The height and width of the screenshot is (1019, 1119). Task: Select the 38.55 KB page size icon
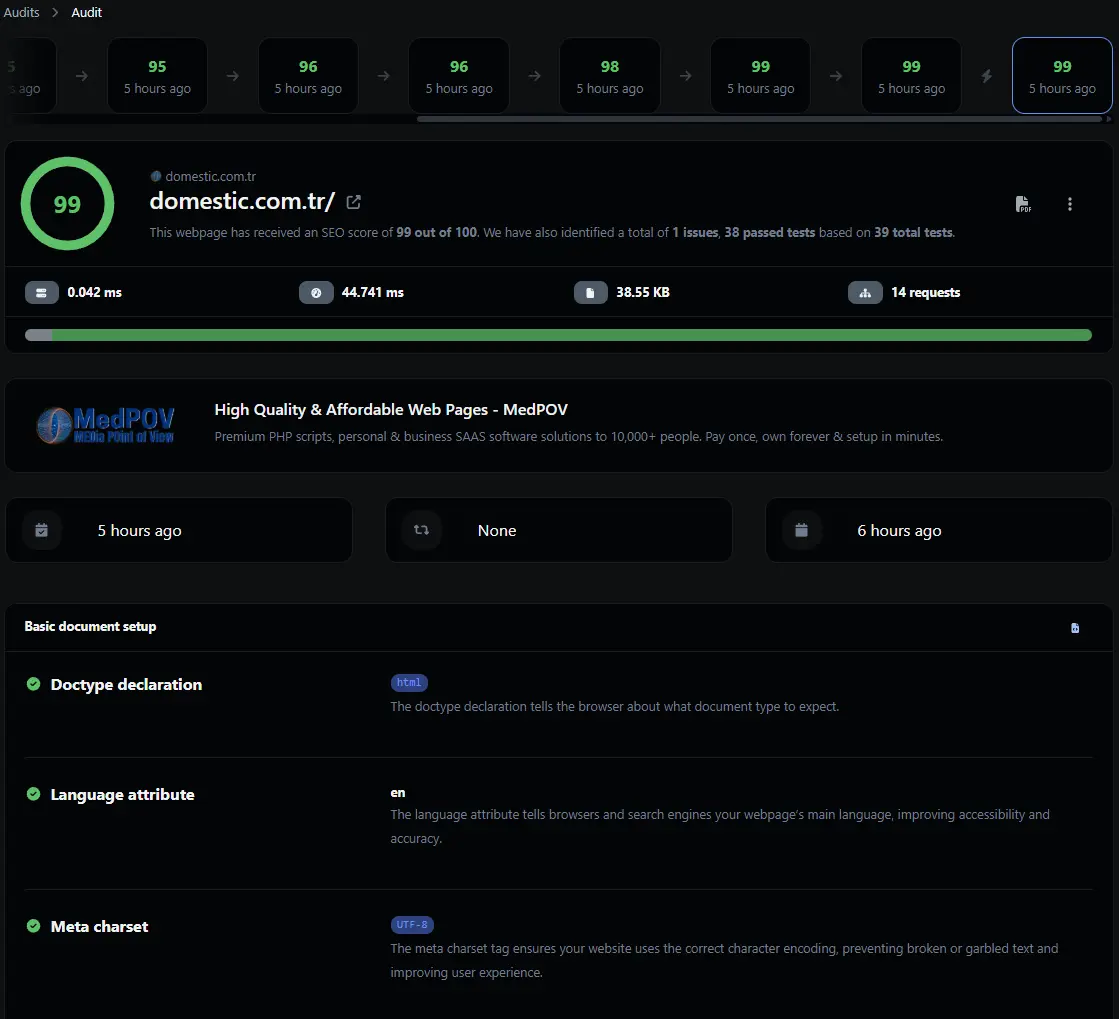(x=591, y=292)
